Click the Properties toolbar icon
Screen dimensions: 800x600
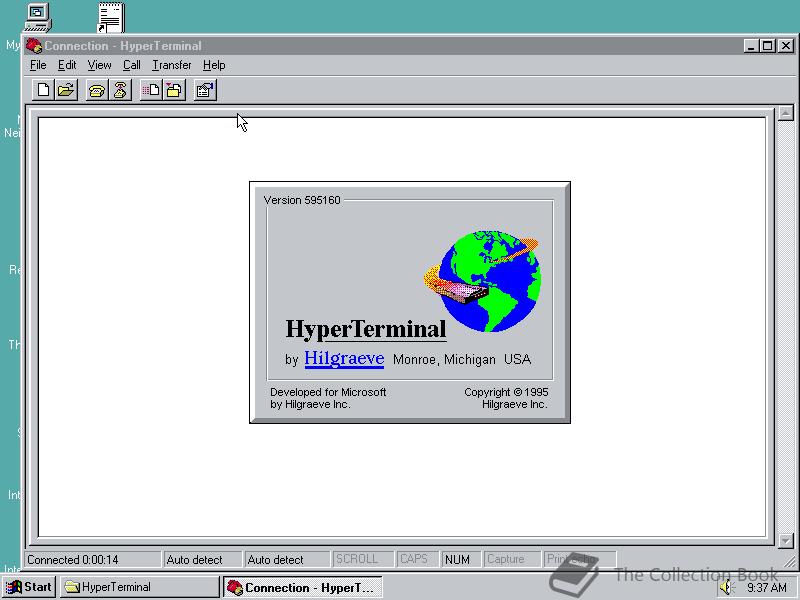pyautogui.click(x=205, y=90)
